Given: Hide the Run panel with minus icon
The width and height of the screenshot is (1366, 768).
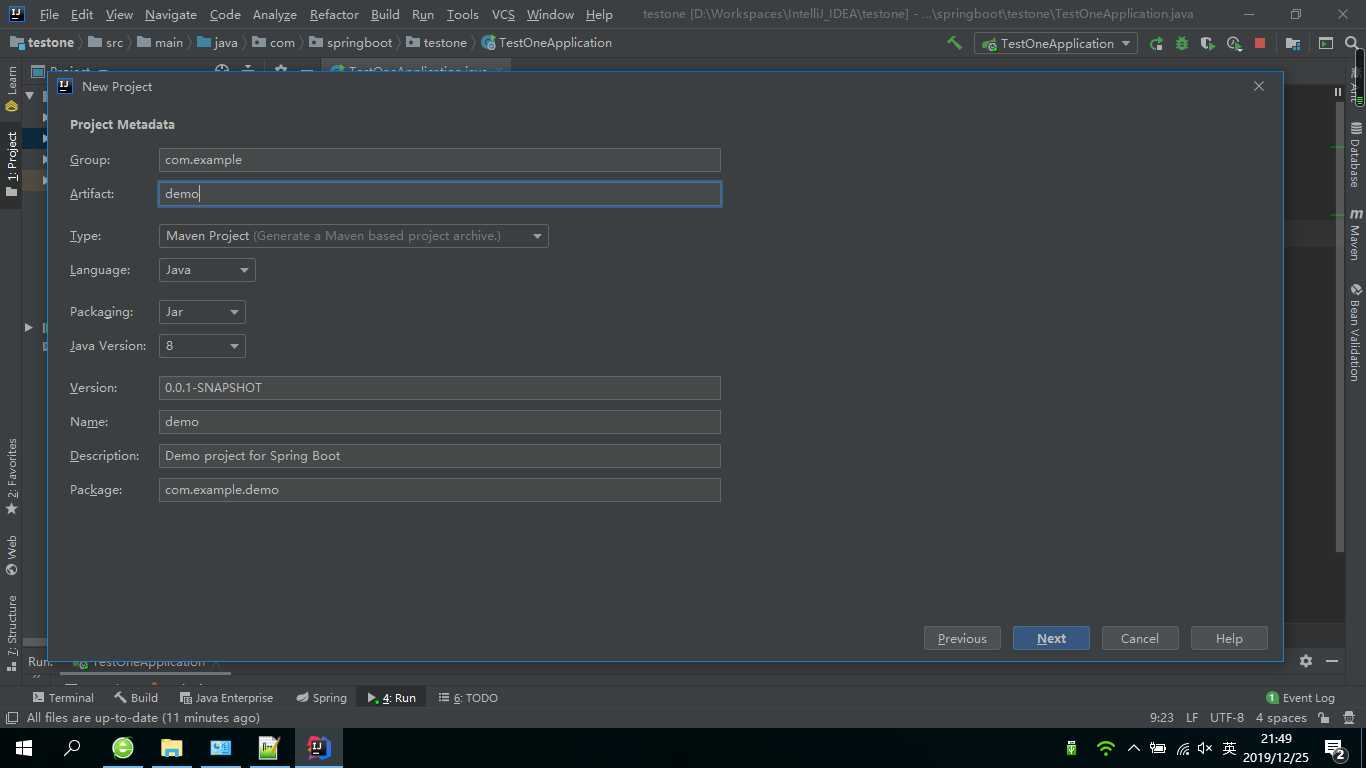Looking at the screenshot, I should pos(1332,661).
